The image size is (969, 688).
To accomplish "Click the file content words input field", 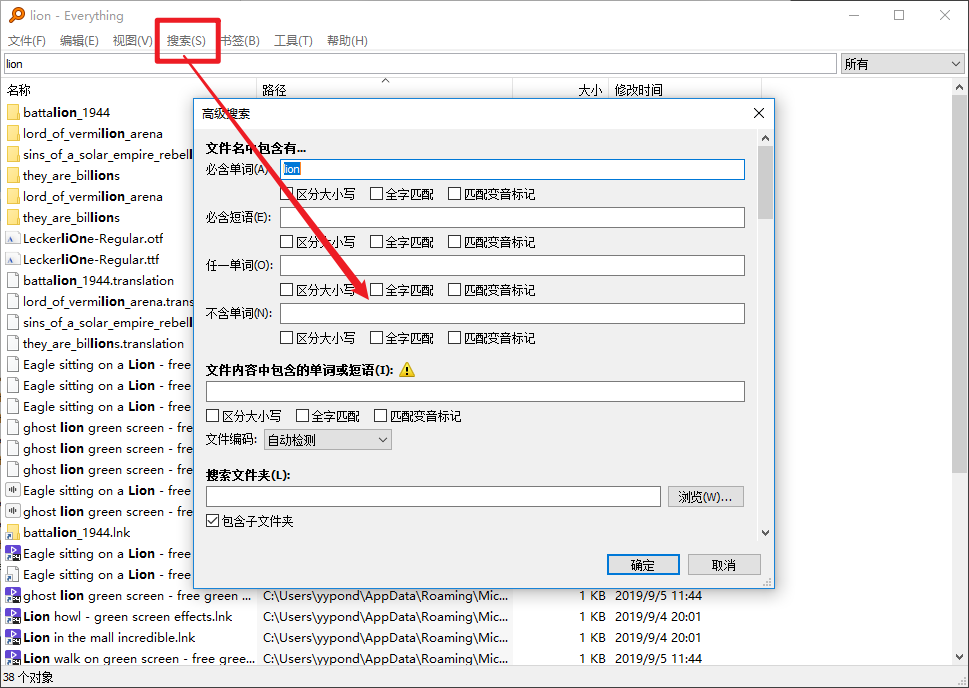I will click(x=475, y=391).
